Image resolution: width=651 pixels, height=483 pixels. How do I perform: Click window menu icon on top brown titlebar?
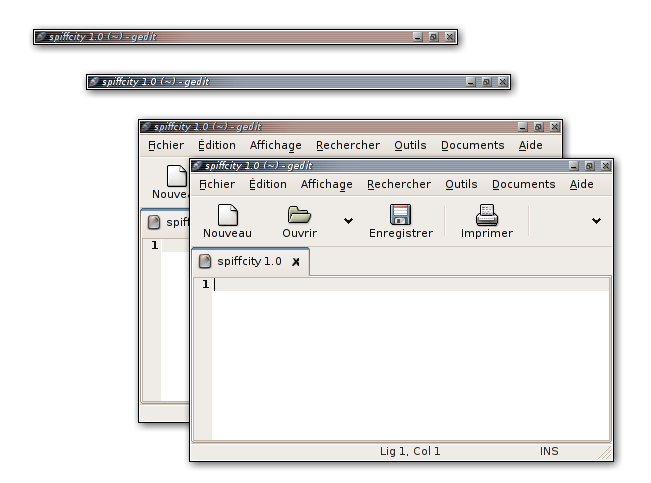point(41,37)
